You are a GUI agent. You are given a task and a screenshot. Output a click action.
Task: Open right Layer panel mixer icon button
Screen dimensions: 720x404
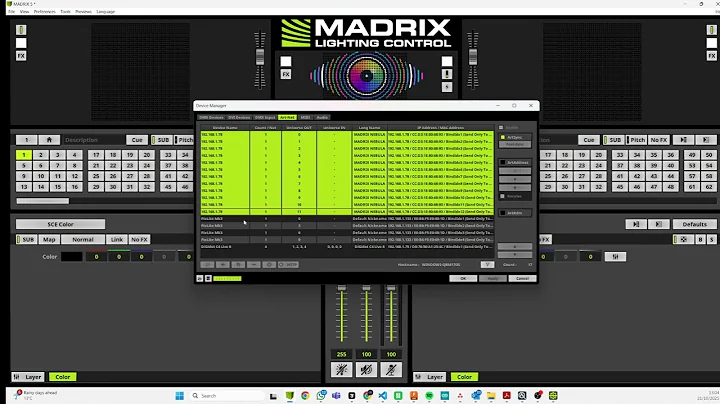[x=429, y=377]
